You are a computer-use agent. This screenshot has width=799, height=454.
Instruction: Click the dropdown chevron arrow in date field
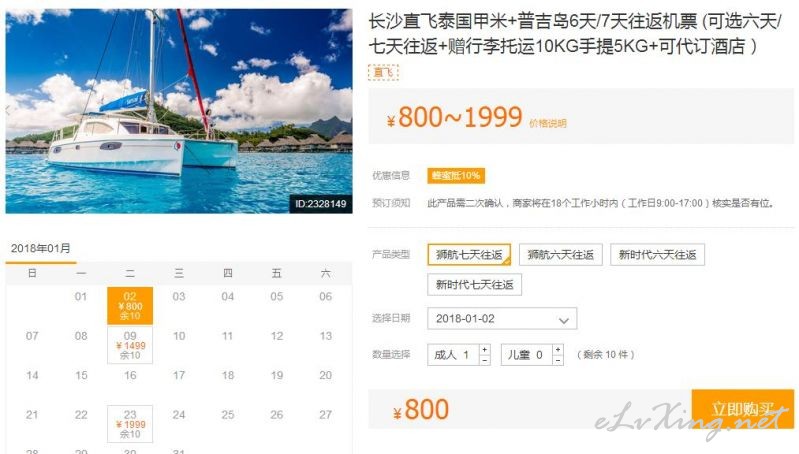(564, 320)
